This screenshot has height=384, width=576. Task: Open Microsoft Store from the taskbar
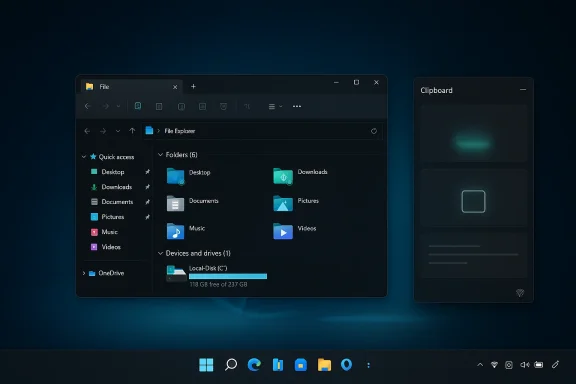[300, 365]
